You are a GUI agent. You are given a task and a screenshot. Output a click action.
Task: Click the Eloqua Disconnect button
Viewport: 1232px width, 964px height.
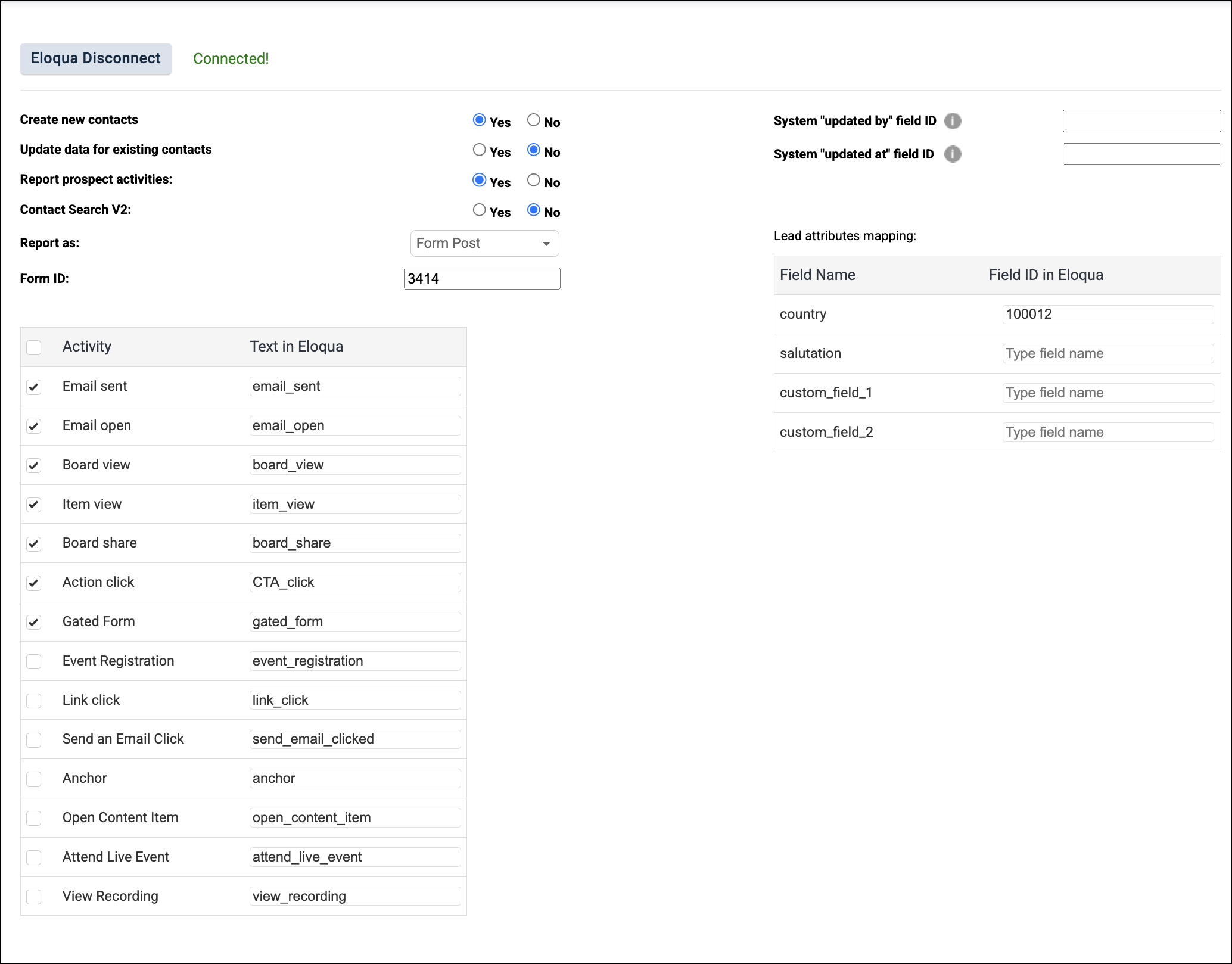click(96, 58)
